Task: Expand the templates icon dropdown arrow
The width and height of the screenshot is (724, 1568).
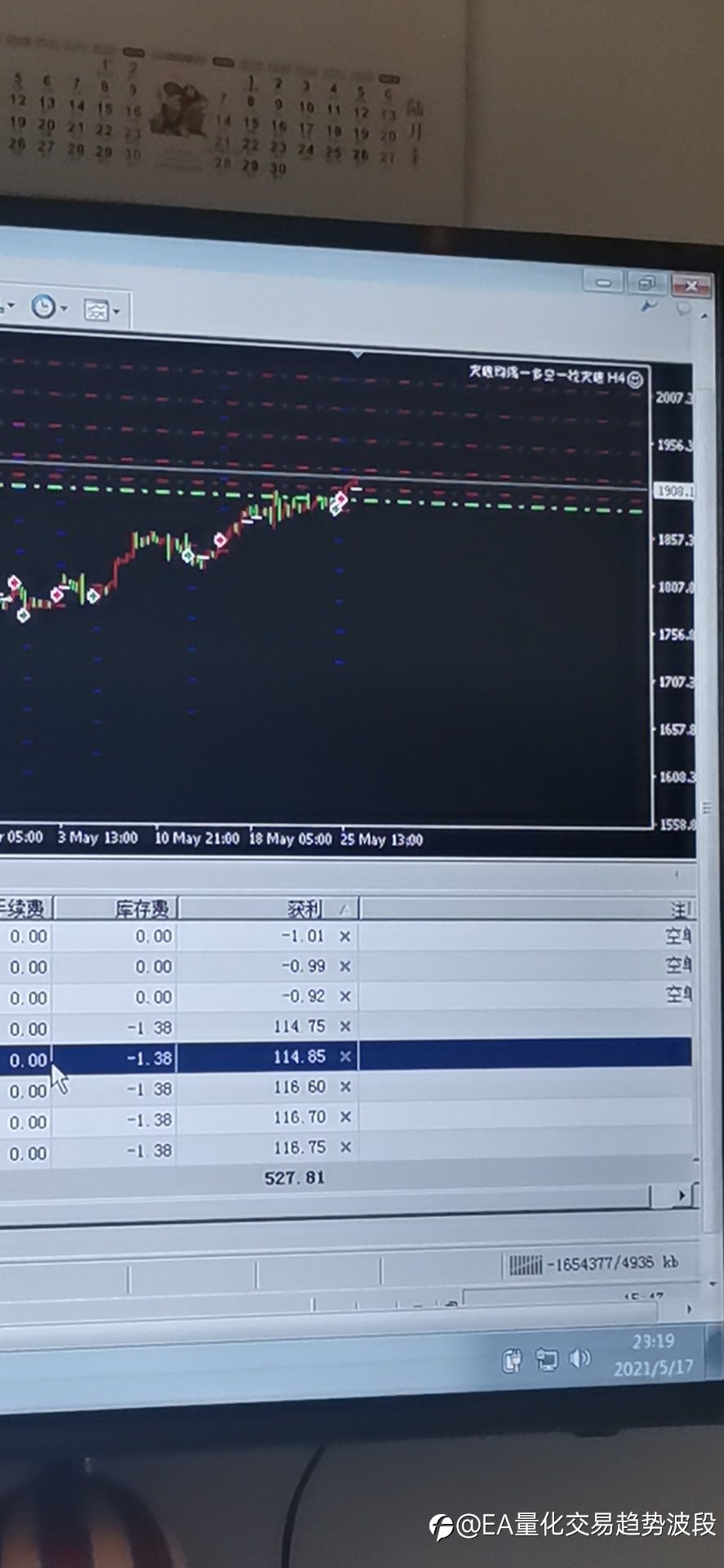Action: pyautogui.click(x=117, y=311)
